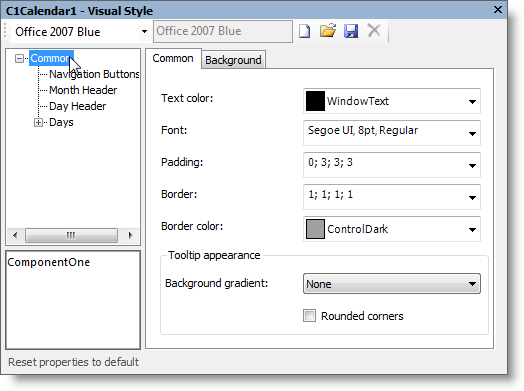Click the tree scrollbar left arrow
The image size is (524, 391).
15,235
